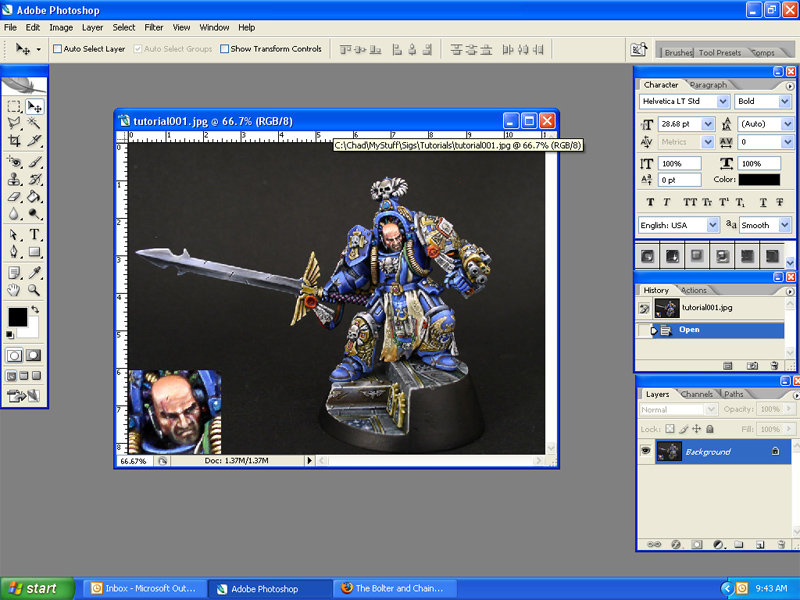
Task: Select the Crop tool
Action: (13, 139)
